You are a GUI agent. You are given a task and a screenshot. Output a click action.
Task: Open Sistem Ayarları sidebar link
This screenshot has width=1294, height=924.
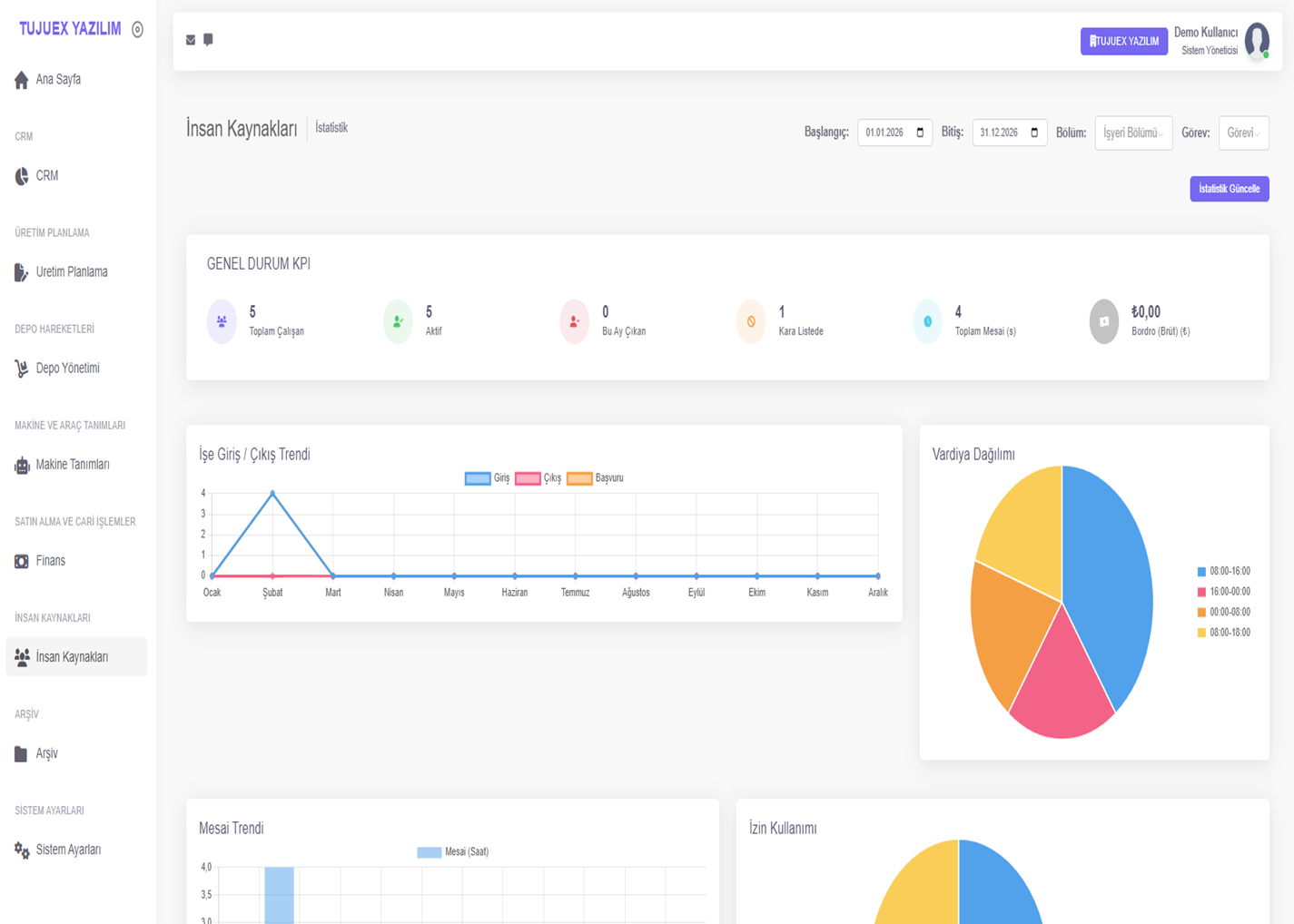click(x=76, y=850)
